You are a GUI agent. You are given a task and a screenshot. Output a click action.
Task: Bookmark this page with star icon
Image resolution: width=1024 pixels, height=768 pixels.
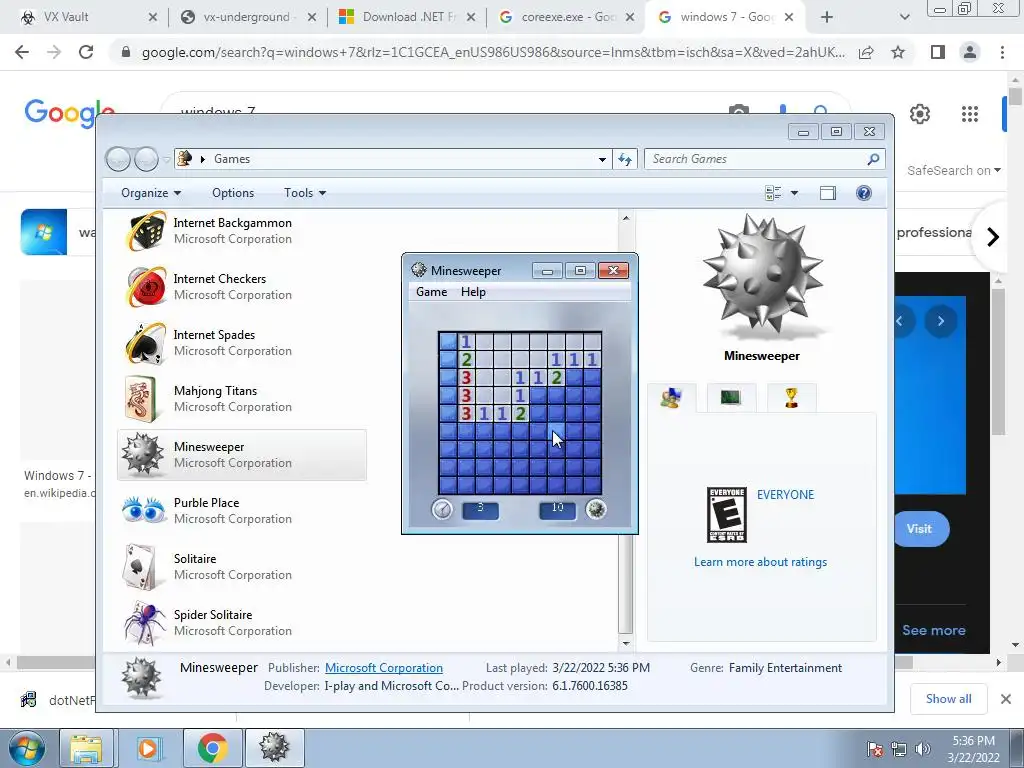pyautogui.click(x=898, y=52)
